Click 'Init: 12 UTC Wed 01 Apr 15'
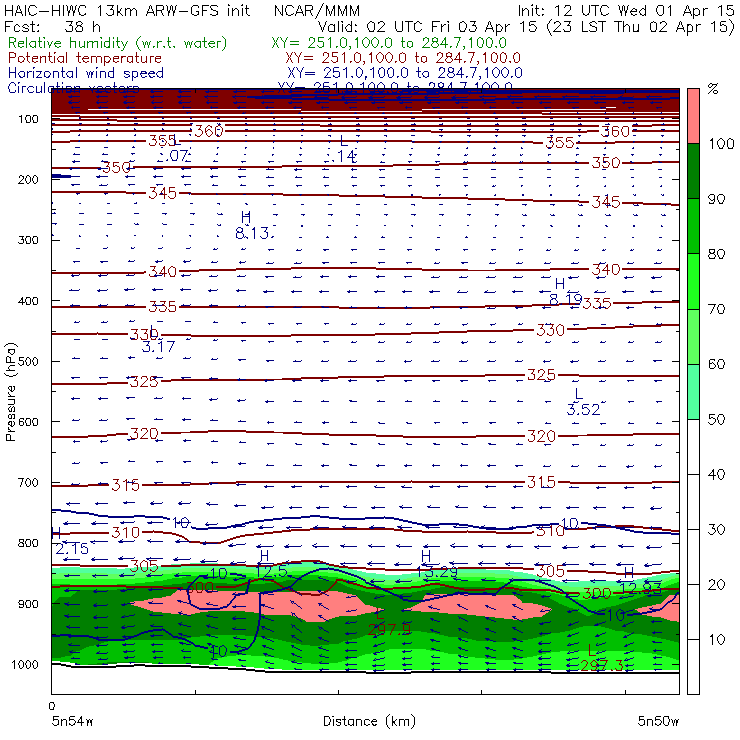Viewport: 740px width, 740px height. tap(626, 10)
